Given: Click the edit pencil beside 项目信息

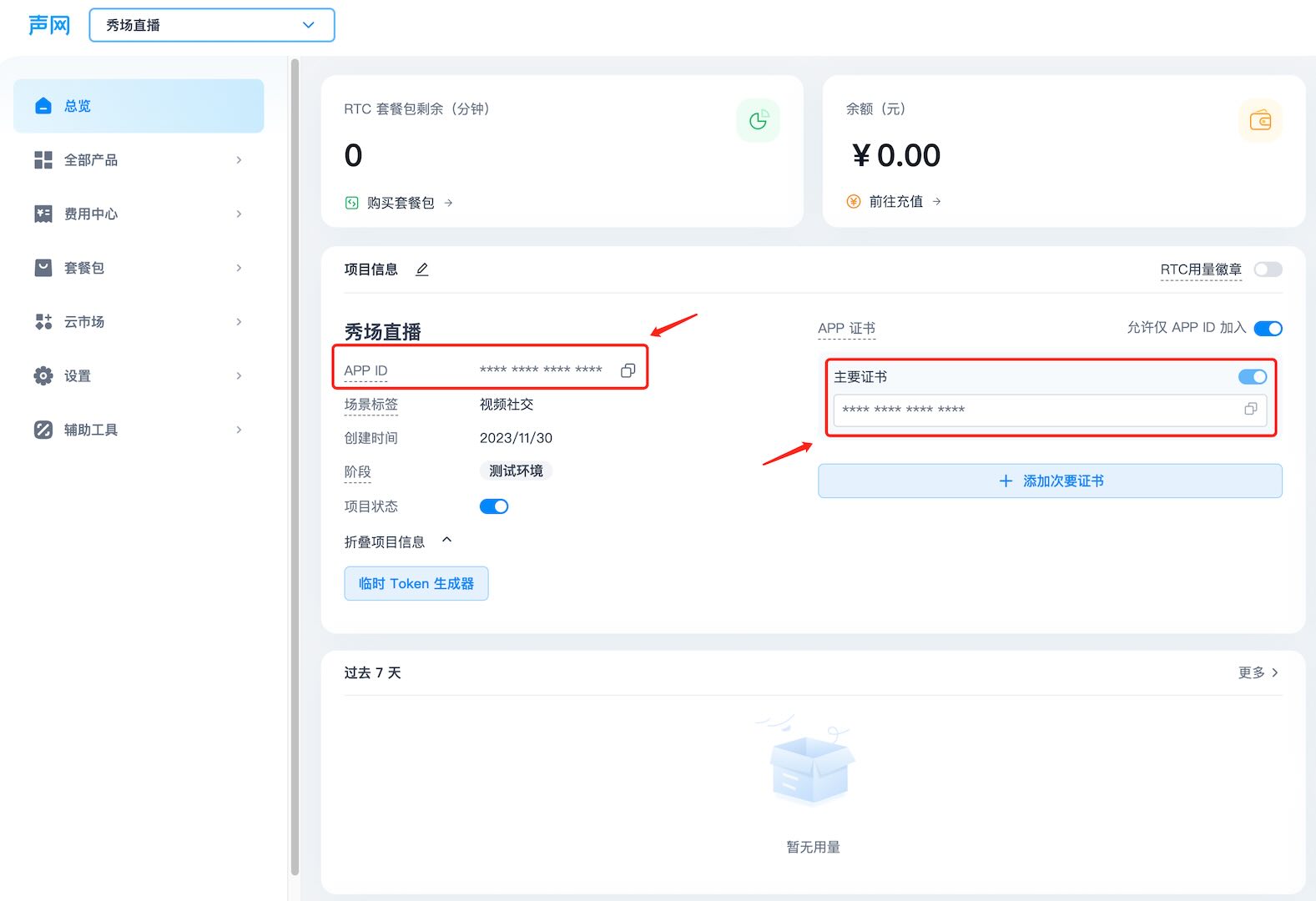Looking at the screenshot, I should (422, 269).
